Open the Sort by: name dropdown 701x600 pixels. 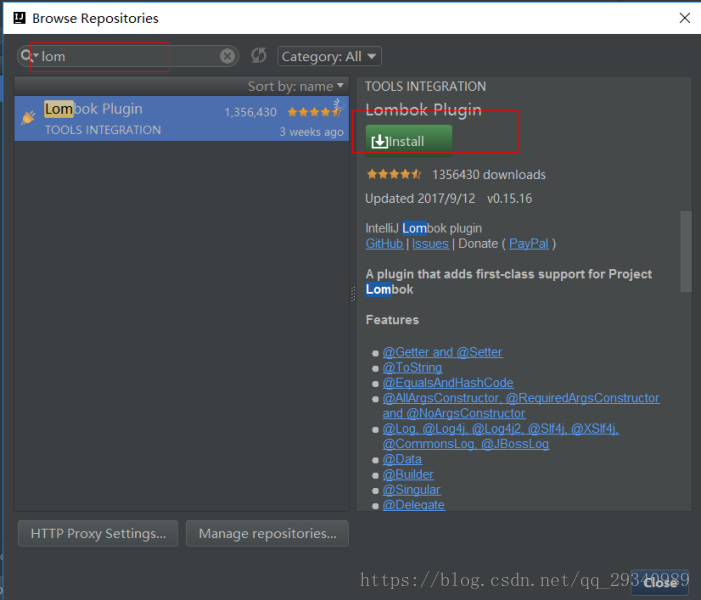pos(296,86)
